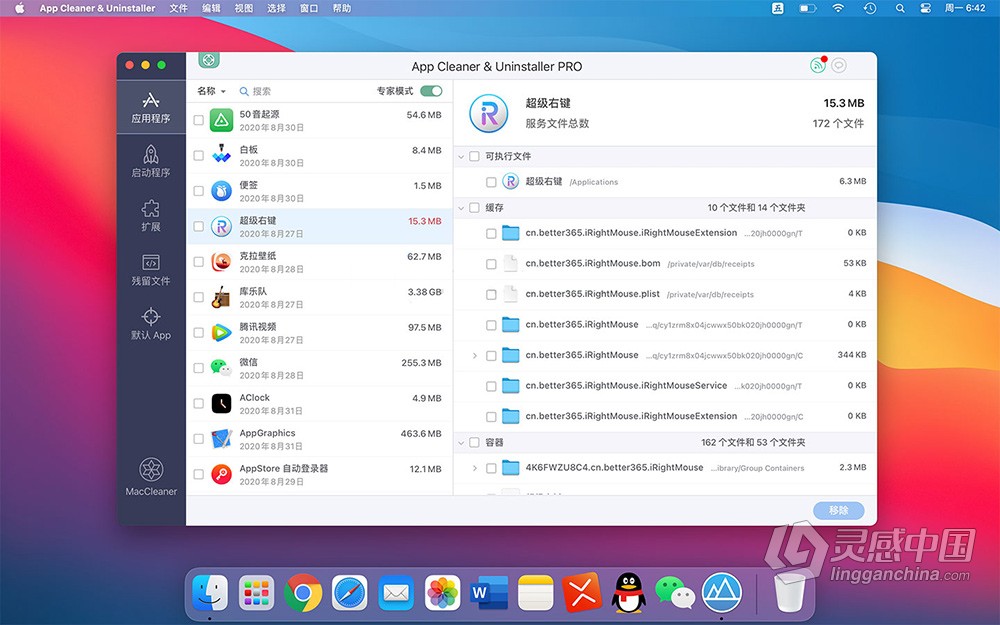Open the 残留文件 sidebar section
This screenshot has height=625, width=1000.
tap(151, 270)
